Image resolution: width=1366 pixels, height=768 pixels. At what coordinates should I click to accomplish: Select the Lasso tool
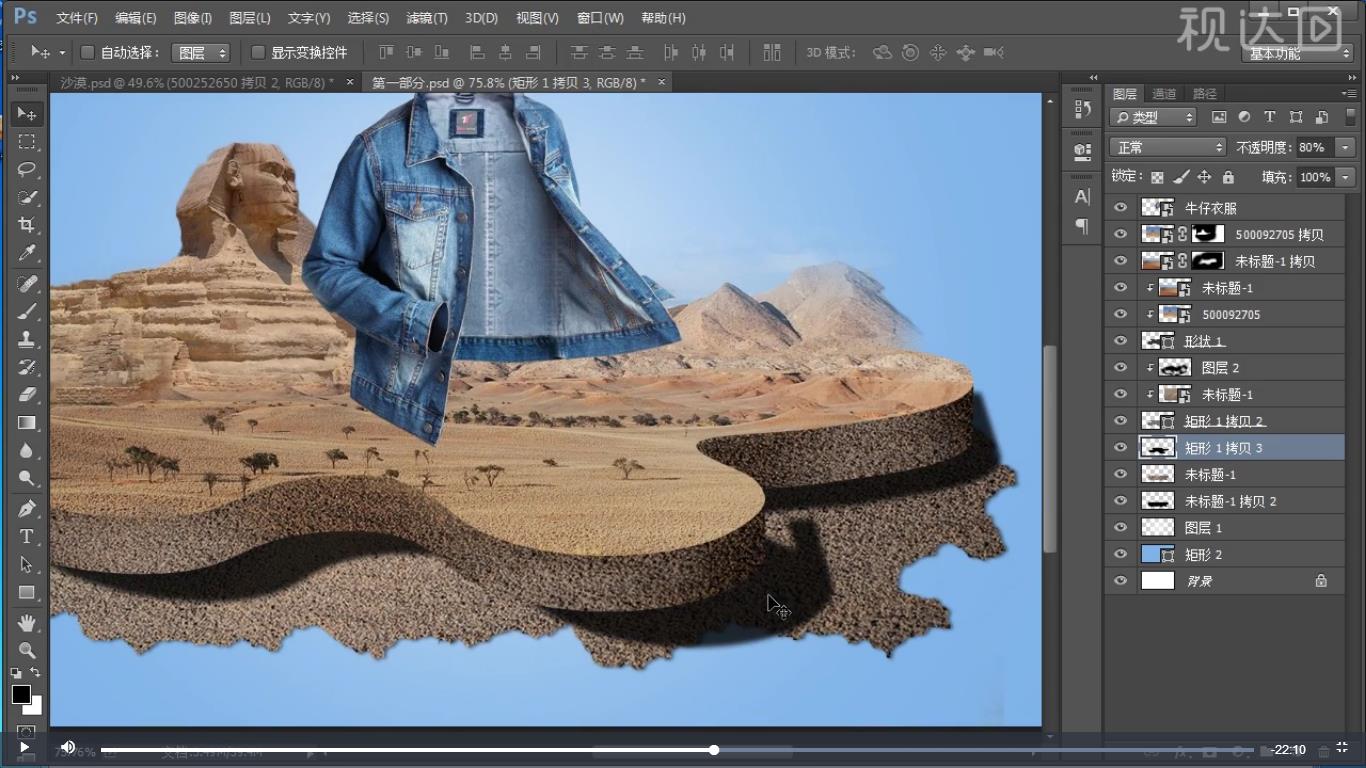[27, 169]
